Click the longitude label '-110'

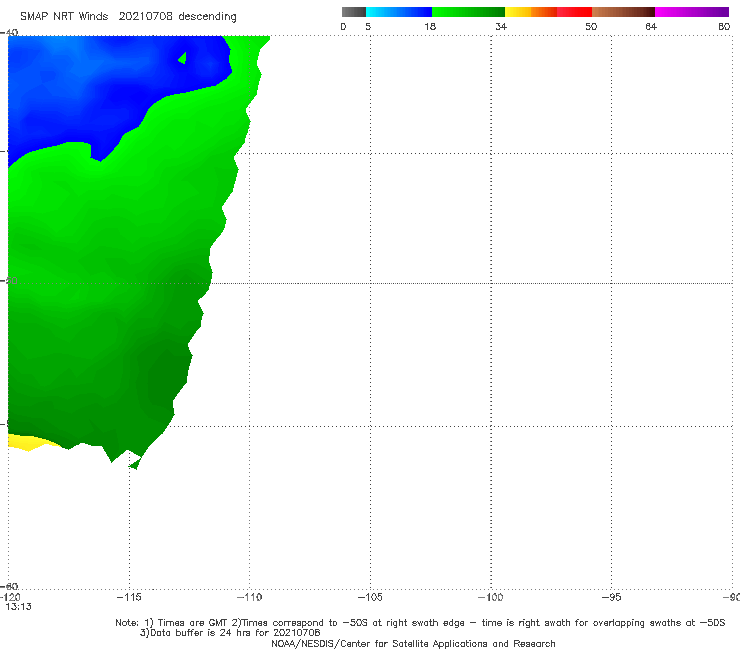pos(249,598)
